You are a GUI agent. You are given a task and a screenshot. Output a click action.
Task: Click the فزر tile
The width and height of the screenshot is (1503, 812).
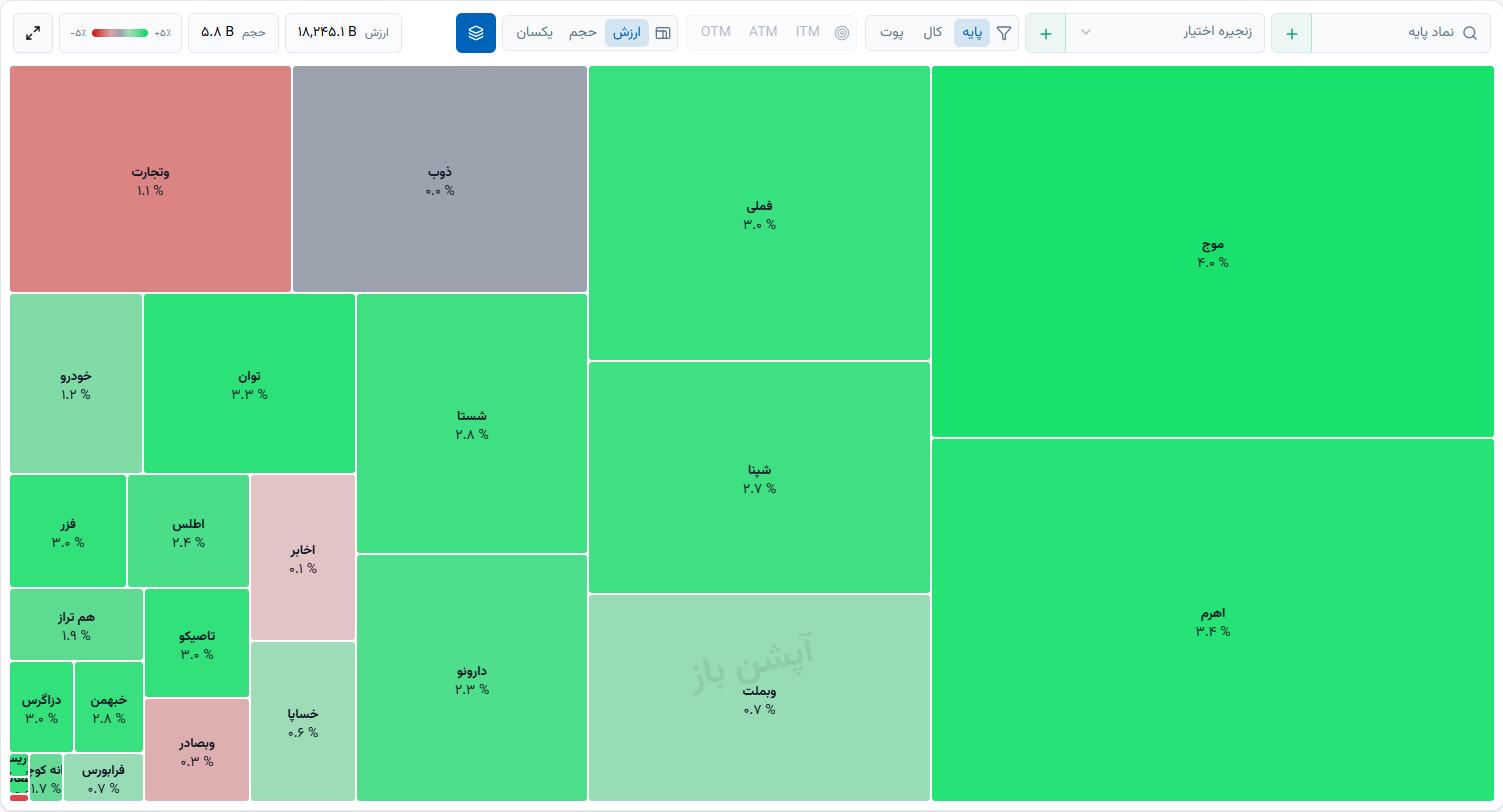[68, 531]
